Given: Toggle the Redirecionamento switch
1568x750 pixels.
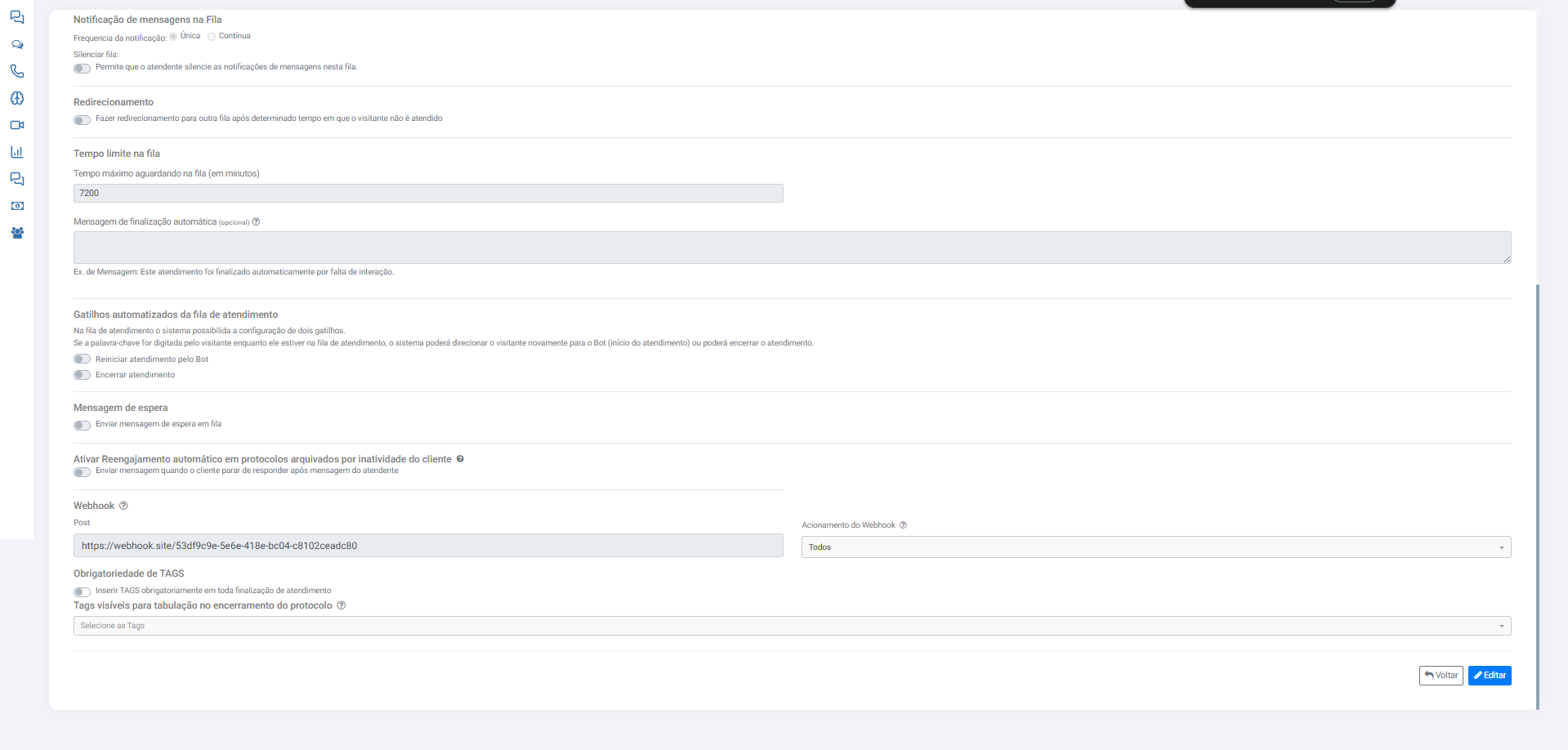Looking at the screenshot, I should [82, 120].
